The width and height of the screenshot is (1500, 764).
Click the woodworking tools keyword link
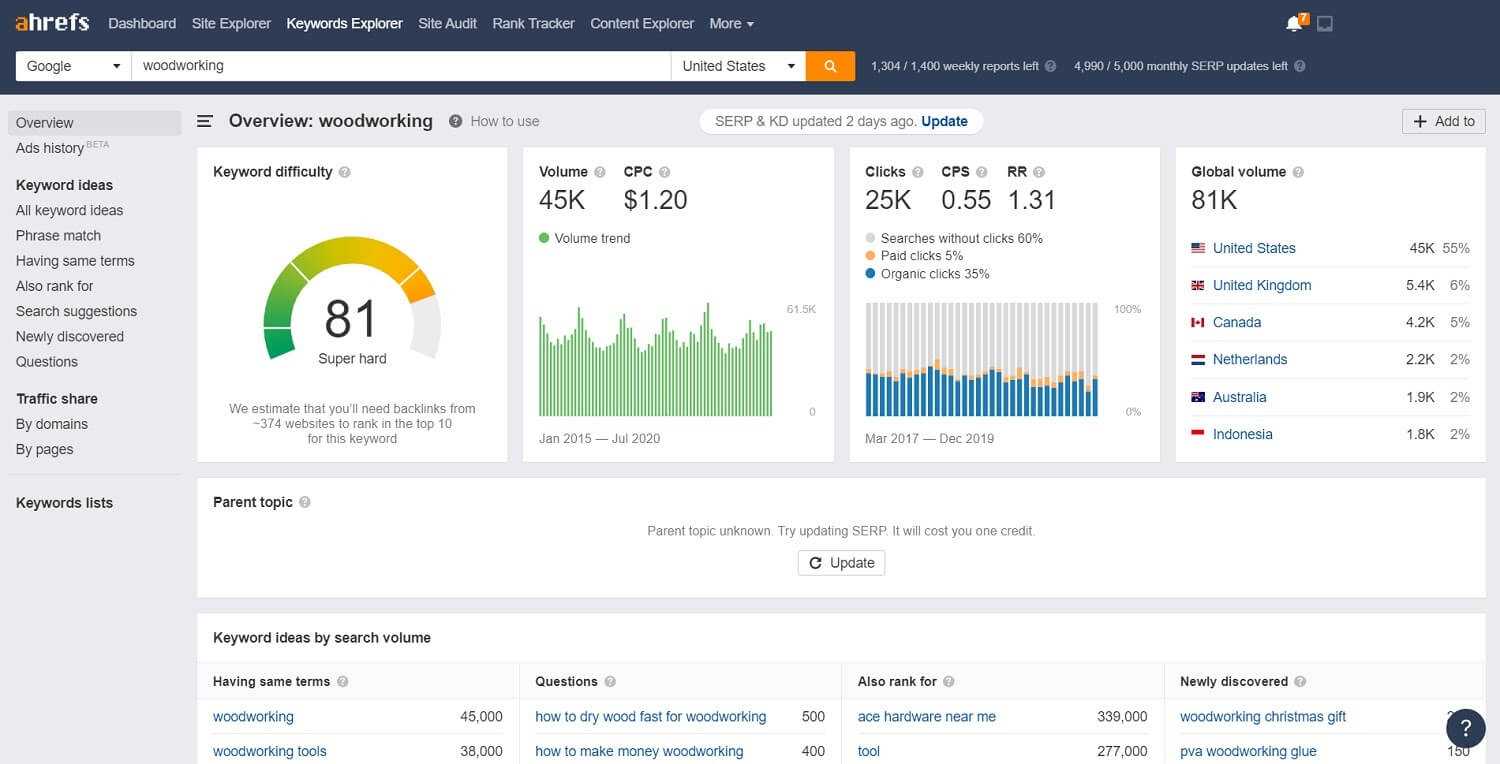coord(270,751)
